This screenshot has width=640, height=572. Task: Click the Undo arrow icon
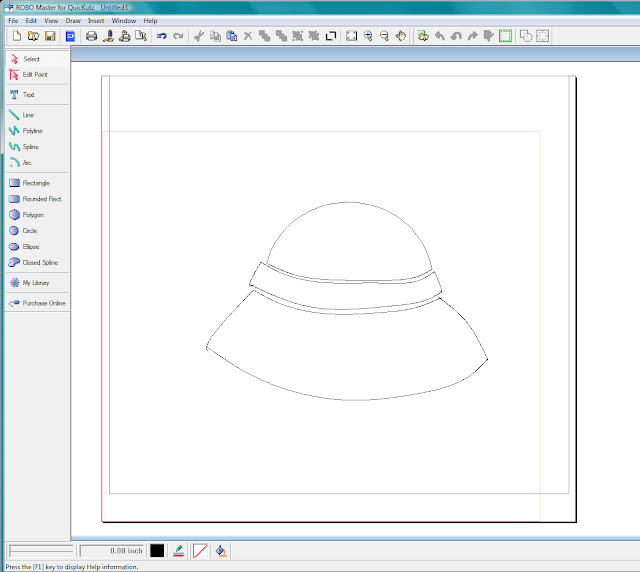pos(162,36)
